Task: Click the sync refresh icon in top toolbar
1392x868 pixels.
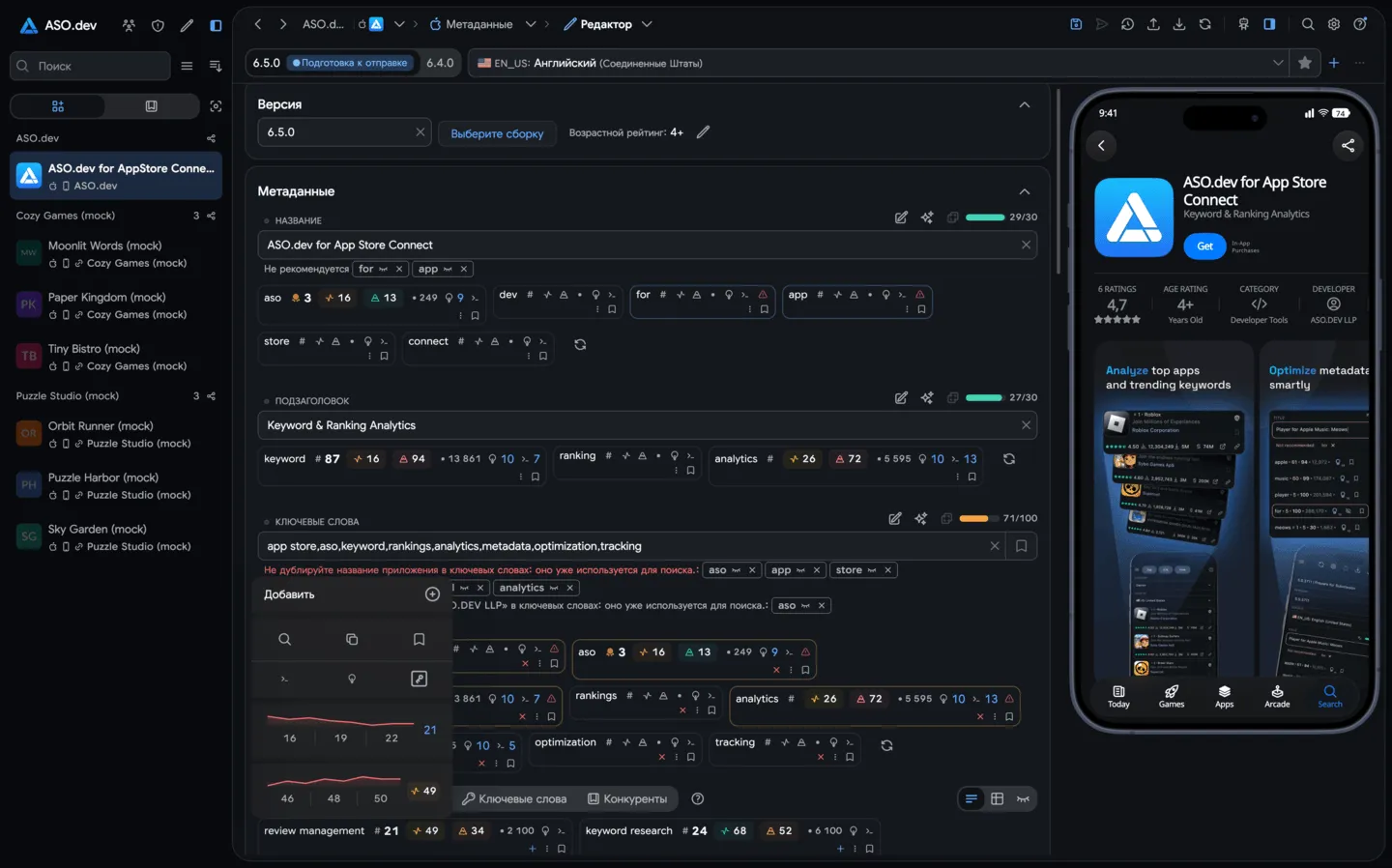Action: tap(1205, 24)
